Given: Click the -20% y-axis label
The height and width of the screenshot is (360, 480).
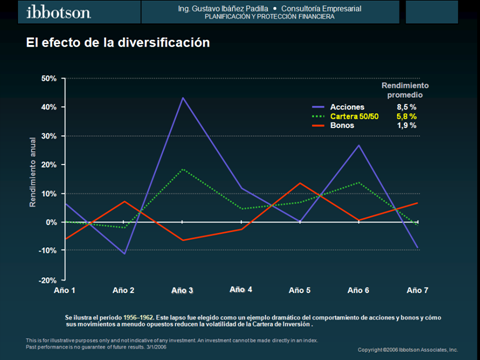Looking at the screenshot, I should 47,280.
